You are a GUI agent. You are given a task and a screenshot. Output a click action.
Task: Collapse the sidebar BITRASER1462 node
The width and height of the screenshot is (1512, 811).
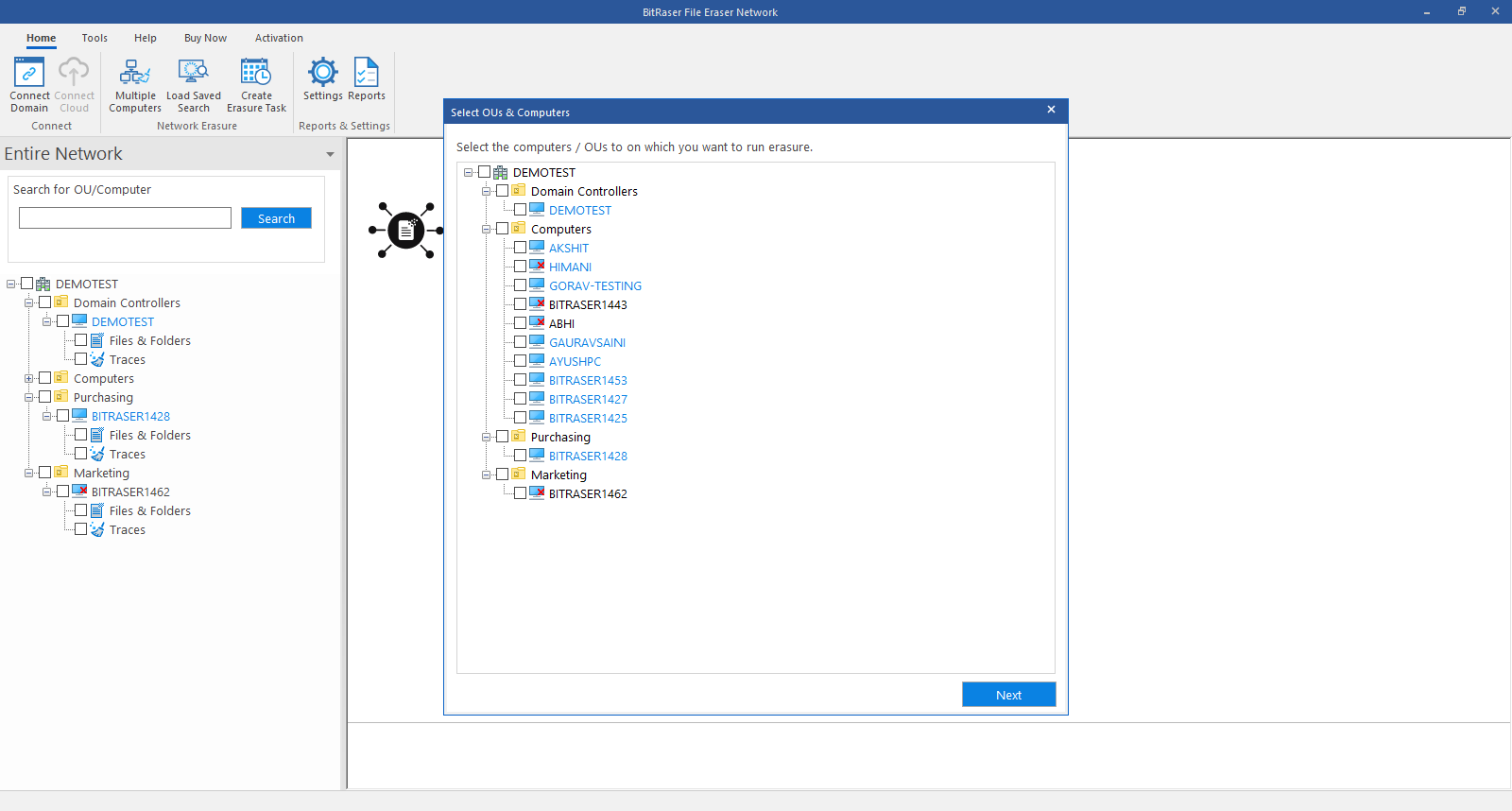point(46,492)
